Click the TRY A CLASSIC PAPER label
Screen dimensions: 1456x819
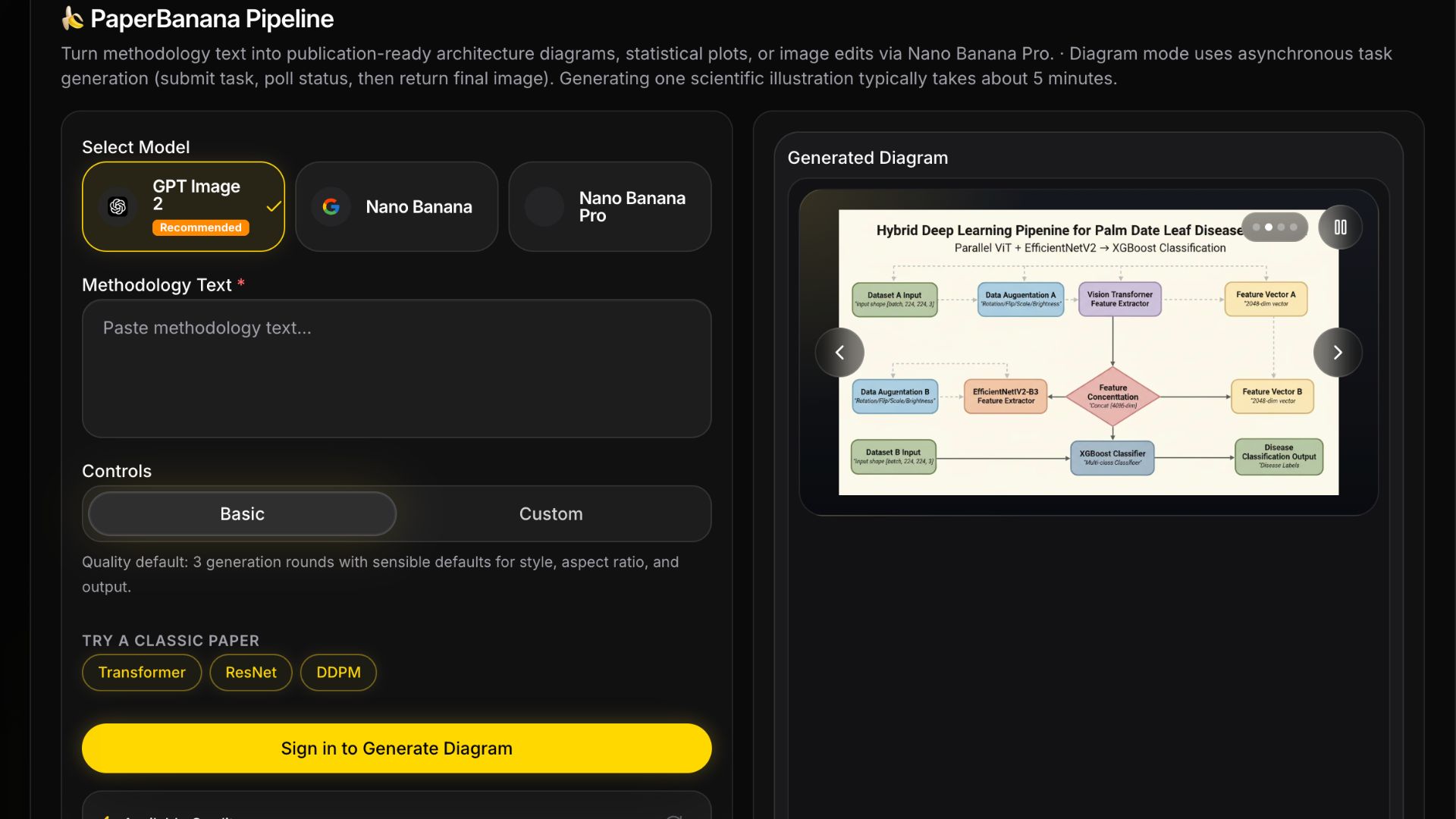171,641
